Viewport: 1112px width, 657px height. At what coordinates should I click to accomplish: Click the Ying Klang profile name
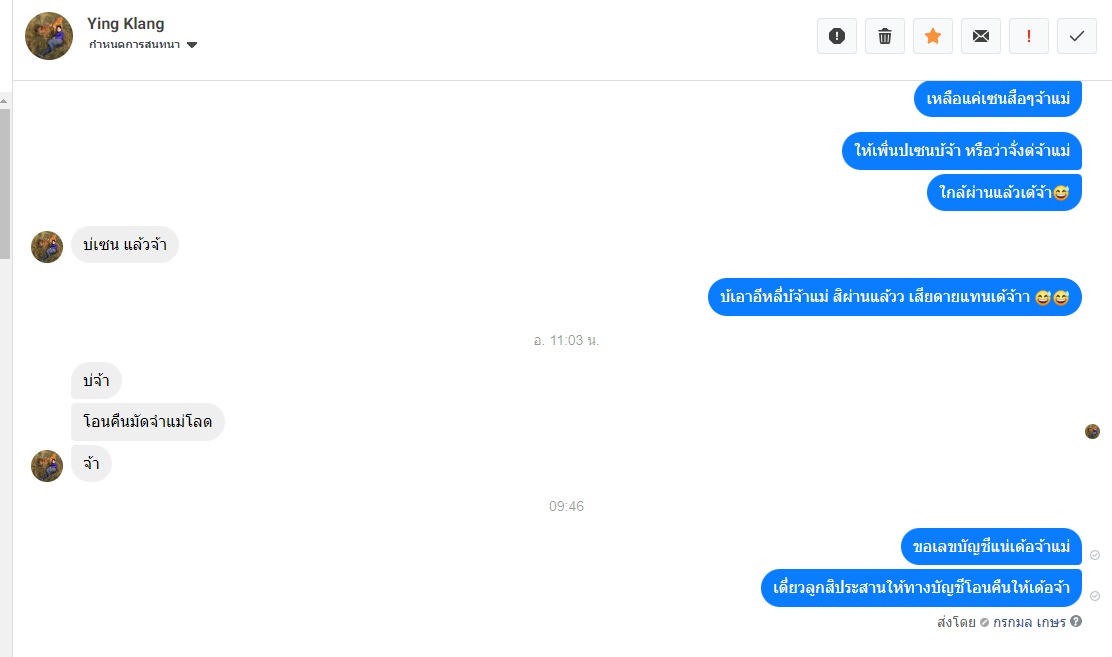tap(126, 23)
